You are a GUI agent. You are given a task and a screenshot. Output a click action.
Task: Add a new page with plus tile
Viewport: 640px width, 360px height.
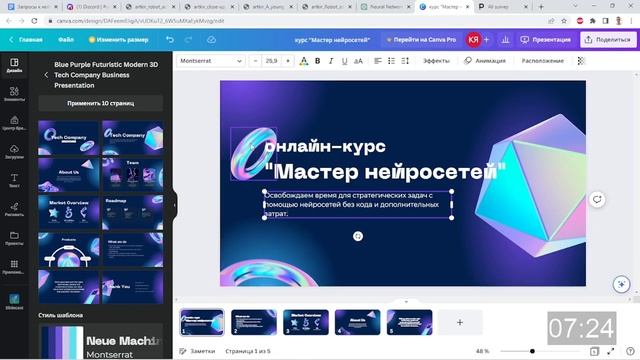click(460, 322)
